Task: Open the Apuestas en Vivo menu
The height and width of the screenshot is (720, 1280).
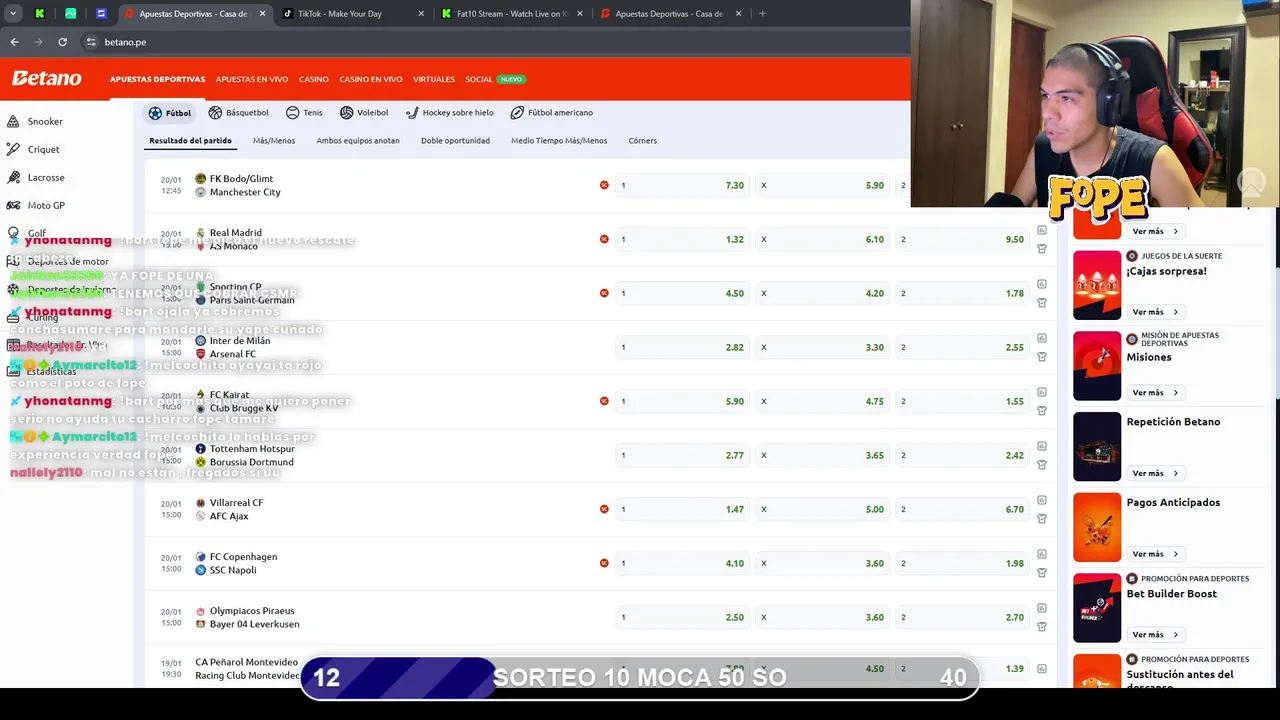Action: coord(252,79)
